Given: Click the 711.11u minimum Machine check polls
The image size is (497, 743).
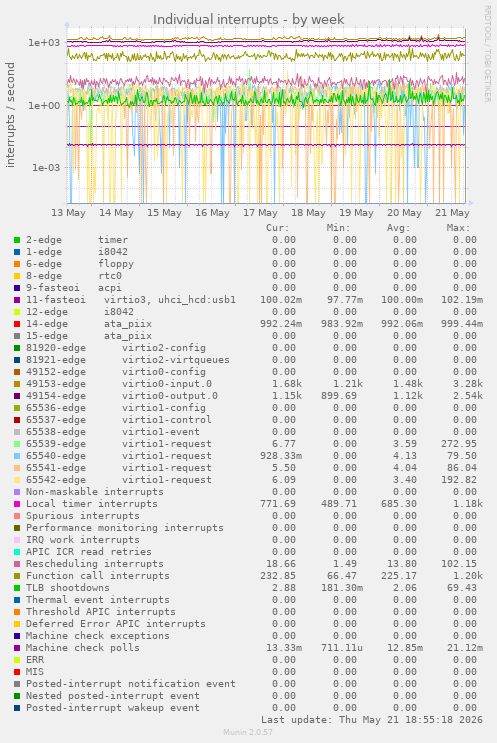Looking at the screenshot, I should coord(341,648).
